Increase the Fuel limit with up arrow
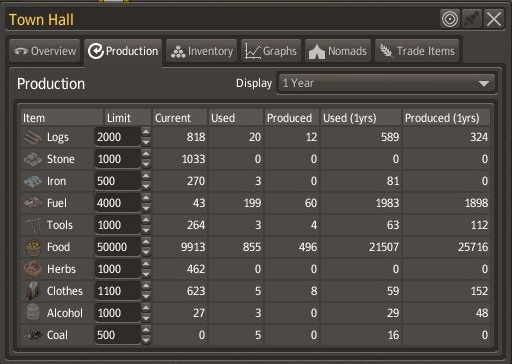The height and width of the screenshot is (364, 512). tap(146, 198)
